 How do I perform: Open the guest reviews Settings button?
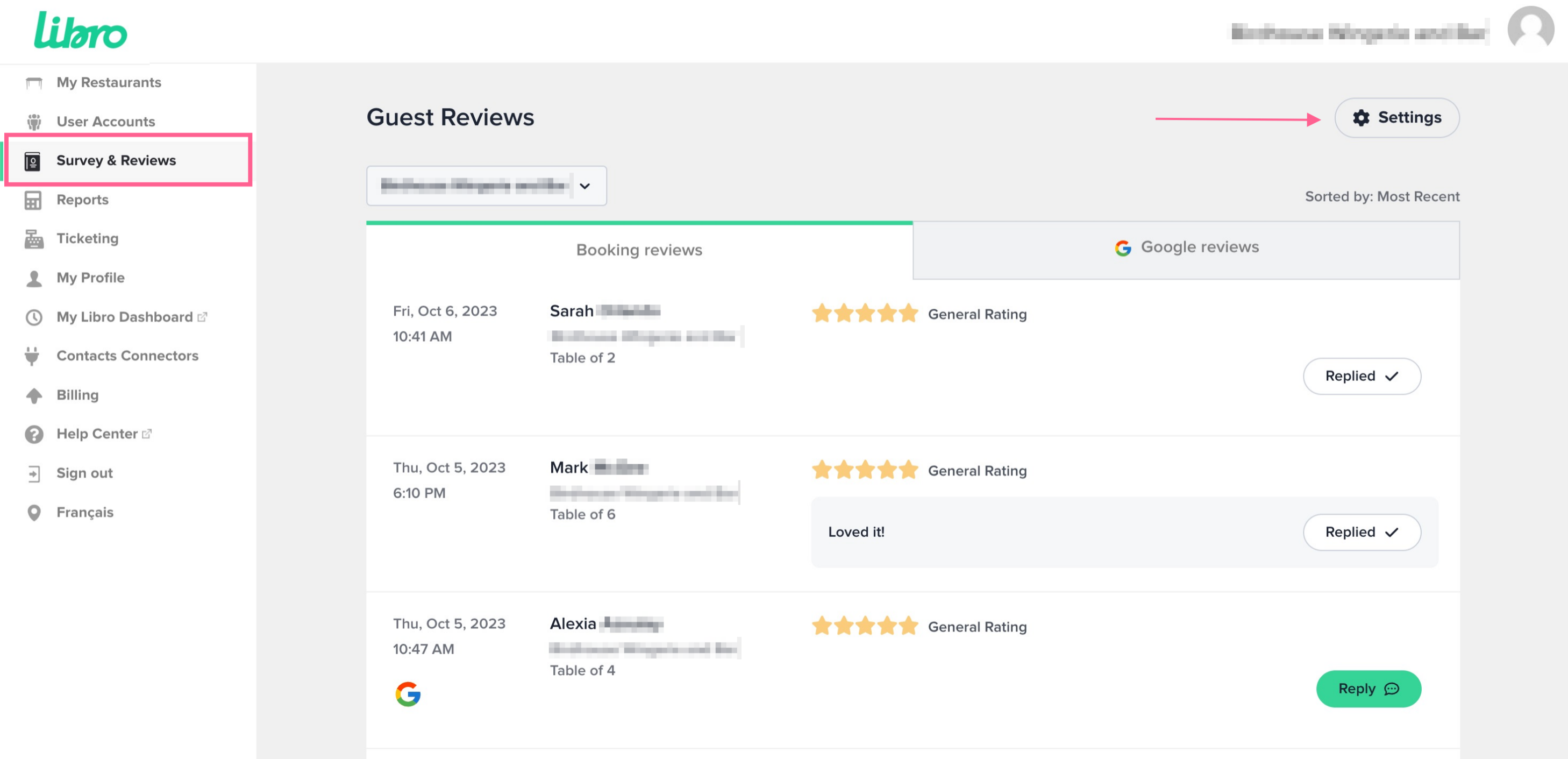[x=1396, y=118]
